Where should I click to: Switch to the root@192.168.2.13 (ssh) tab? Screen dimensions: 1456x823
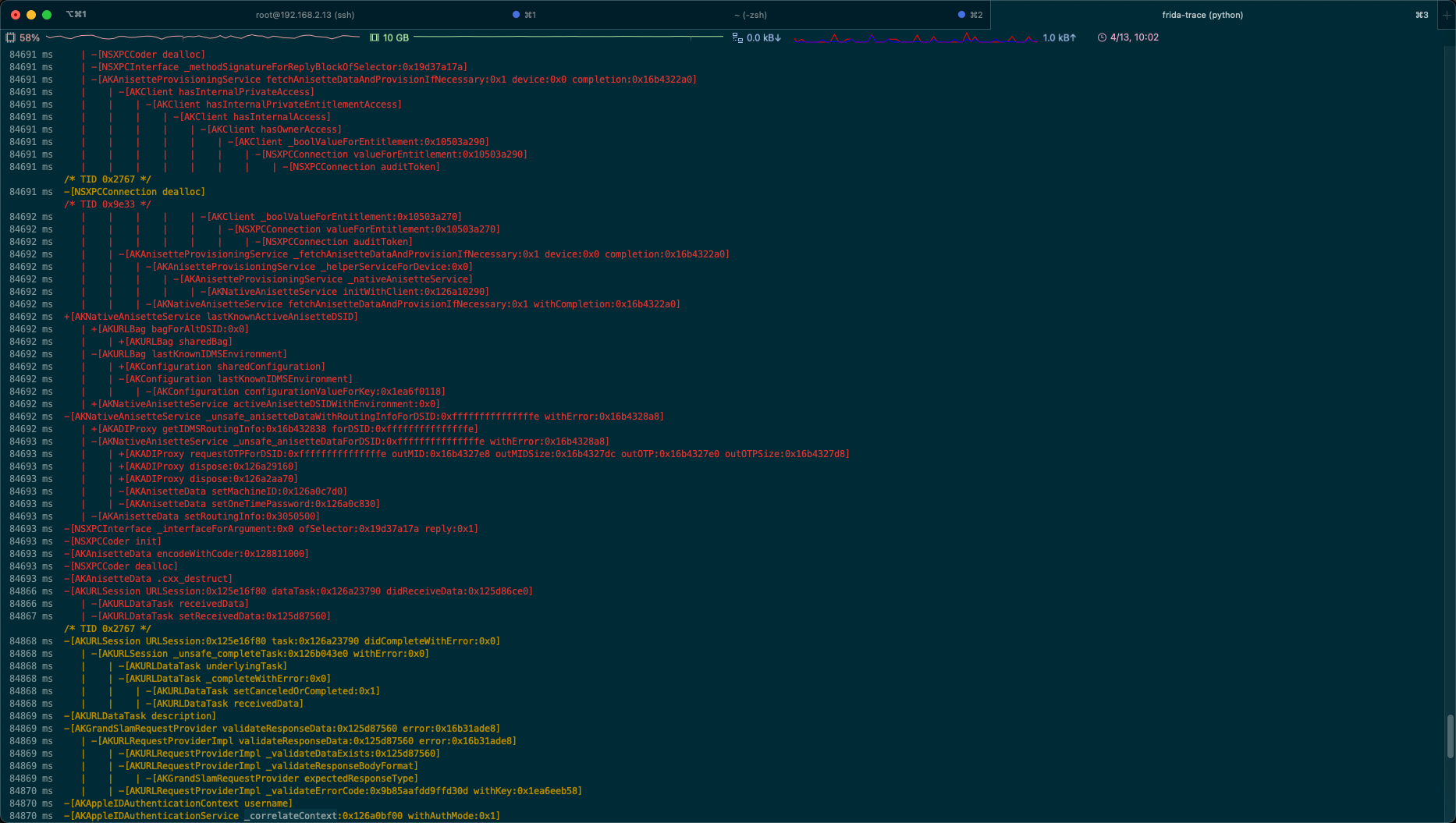(304, 15)
